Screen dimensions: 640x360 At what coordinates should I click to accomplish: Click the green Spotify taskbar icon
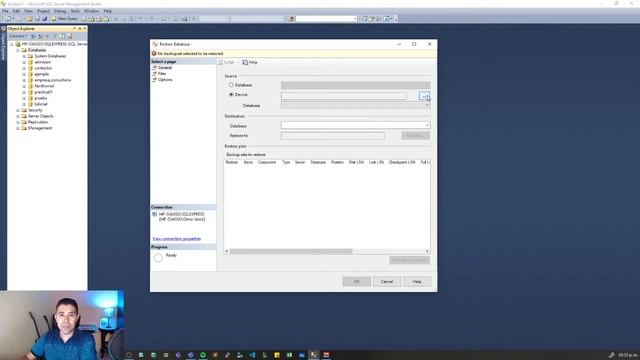(203, 355)
